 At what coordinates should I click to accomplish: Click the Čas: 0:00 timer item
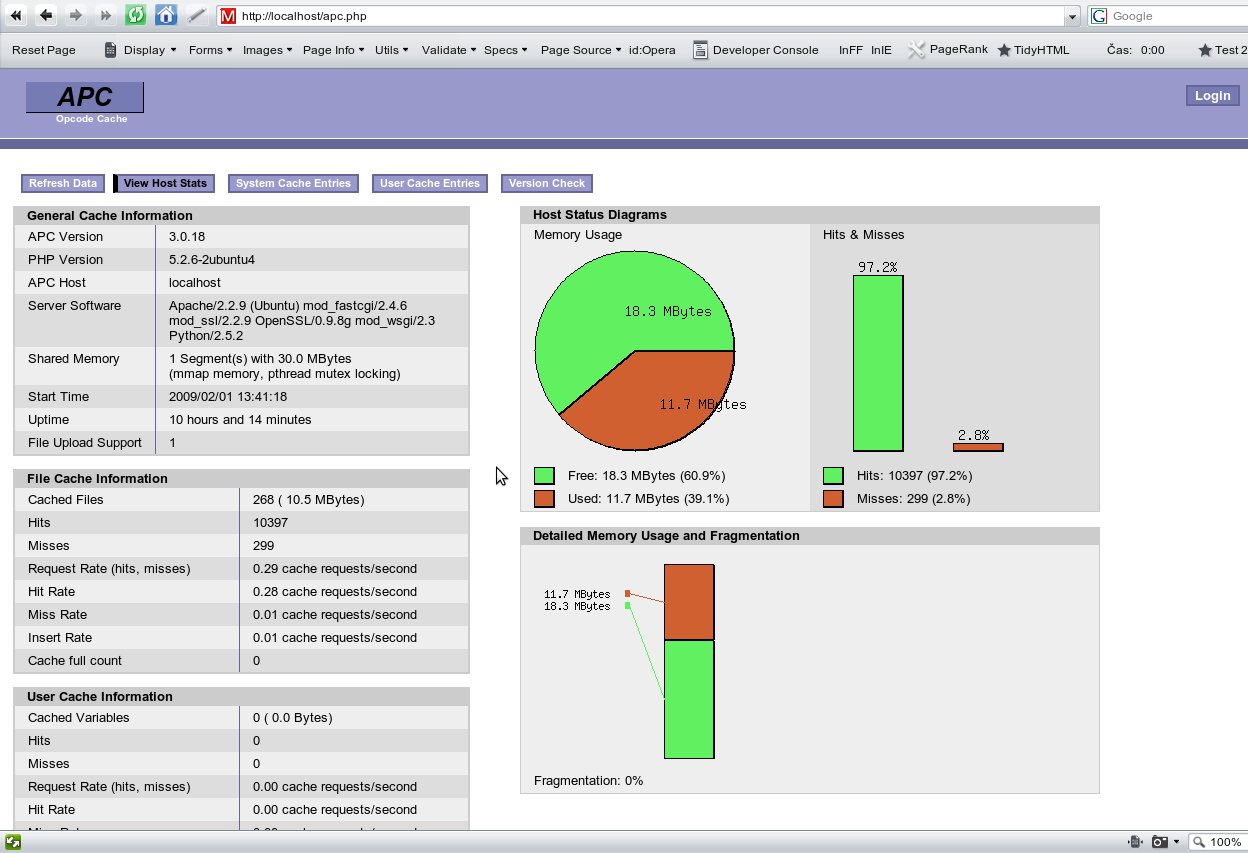tap(1135, 50)
